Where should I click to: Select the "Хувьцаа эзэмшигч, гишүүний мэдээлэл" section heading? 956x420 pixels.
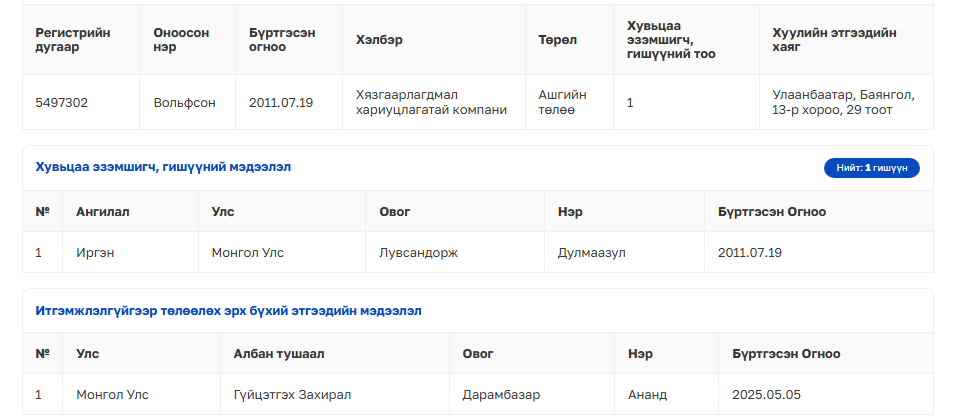163,167
